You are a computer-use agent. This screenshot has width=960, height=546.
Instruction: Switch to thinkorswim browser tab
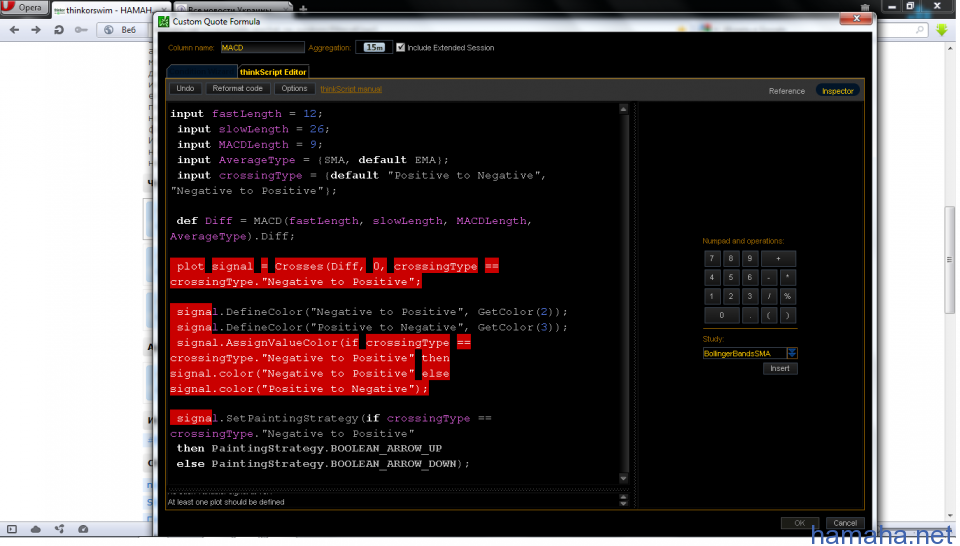click(x=110, y=9)
